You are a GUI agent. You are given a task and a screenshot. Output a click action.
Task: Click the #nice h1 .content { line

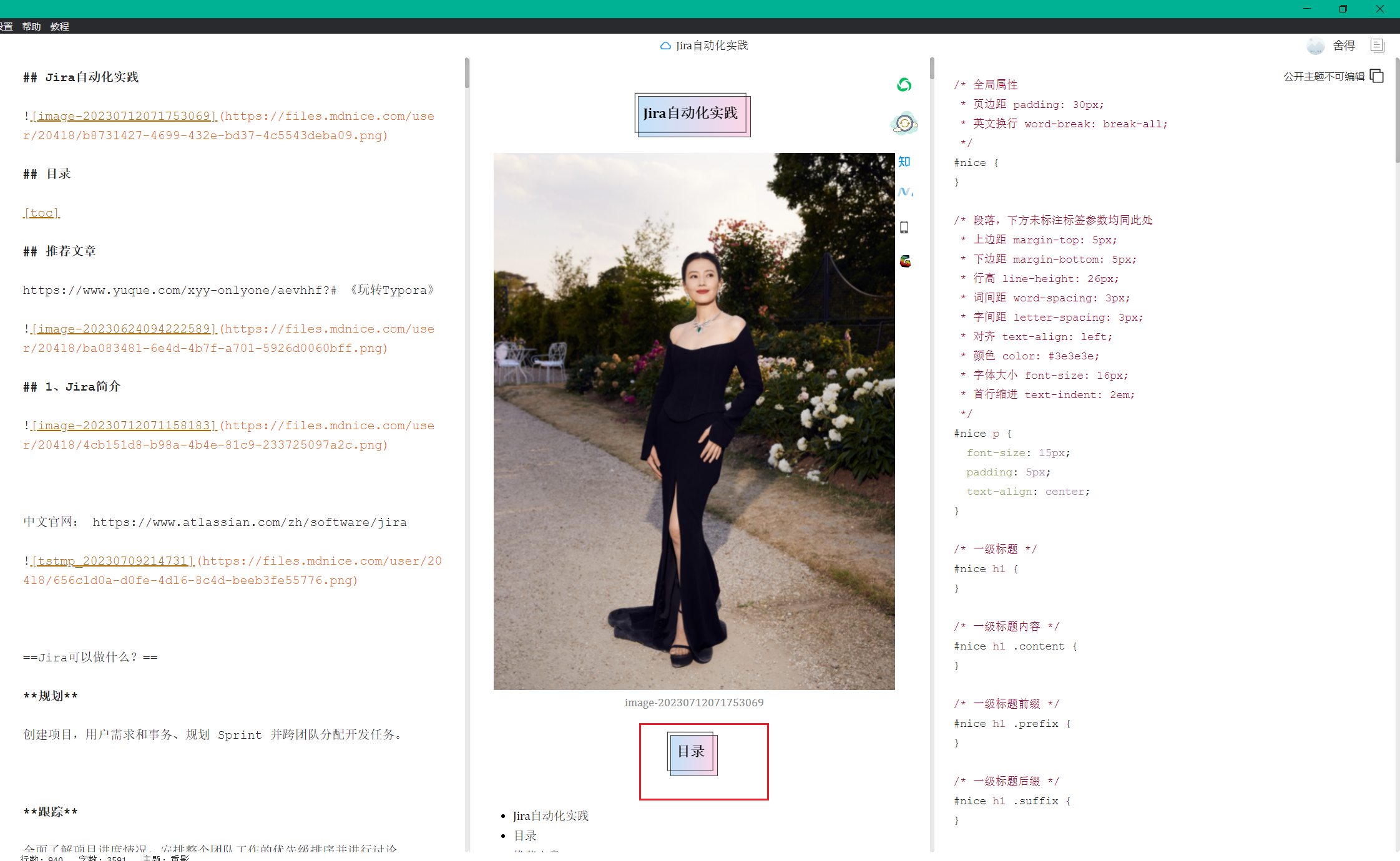point(1016,646)
